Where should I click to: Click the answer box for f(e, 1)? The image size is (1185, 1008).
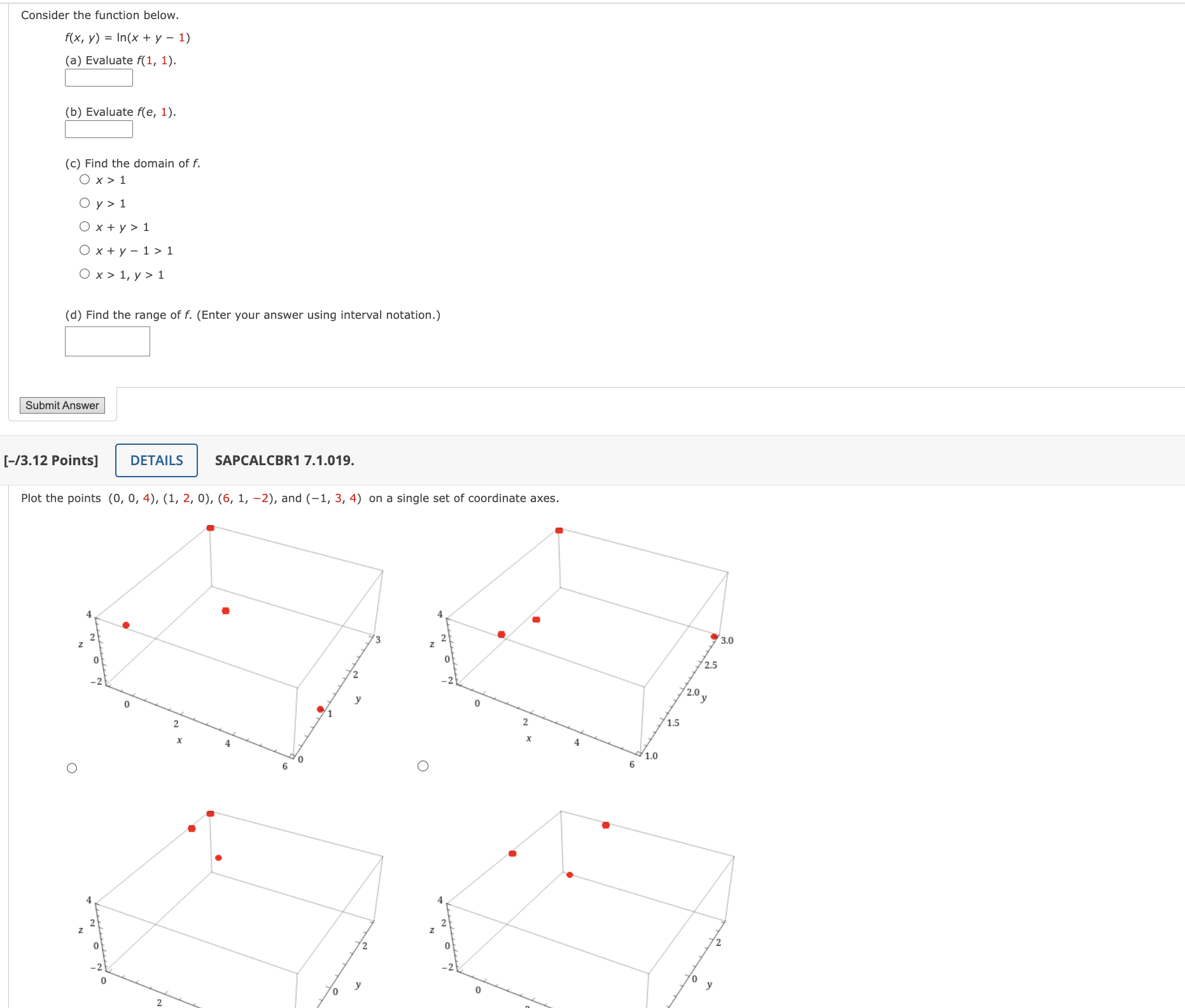coord(98,129)
